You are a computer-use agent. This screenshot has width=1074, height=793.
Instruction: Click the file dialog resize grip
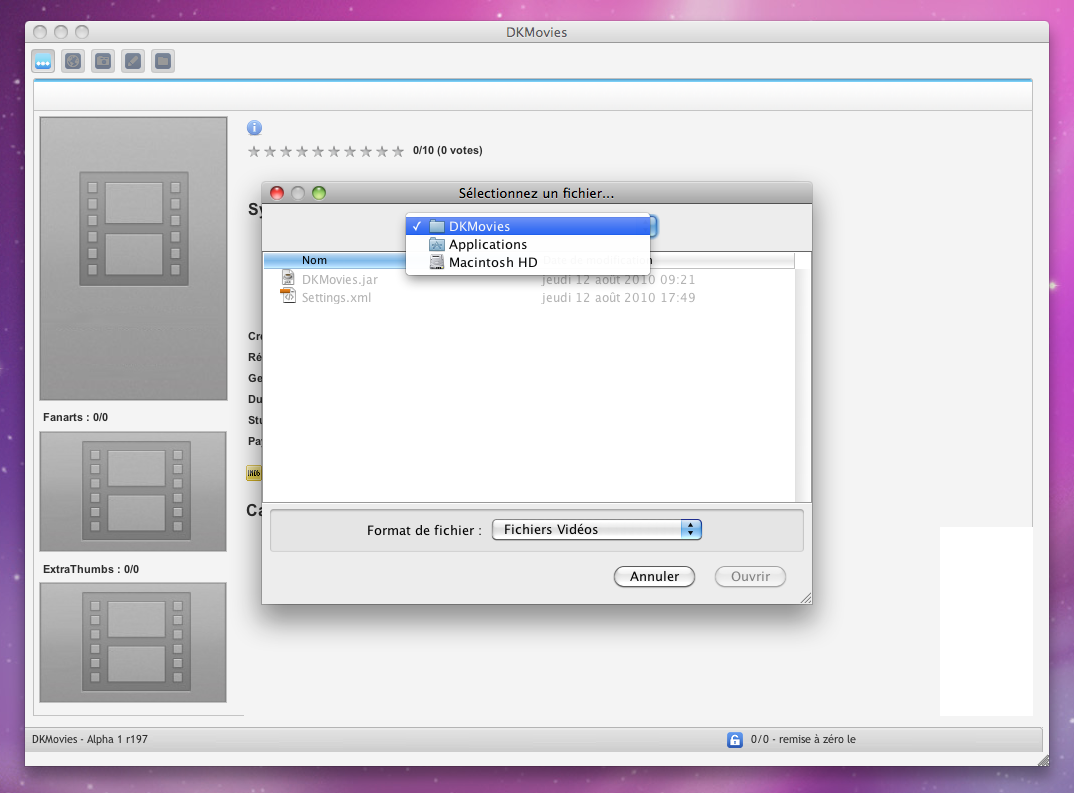tap(806, 598)
